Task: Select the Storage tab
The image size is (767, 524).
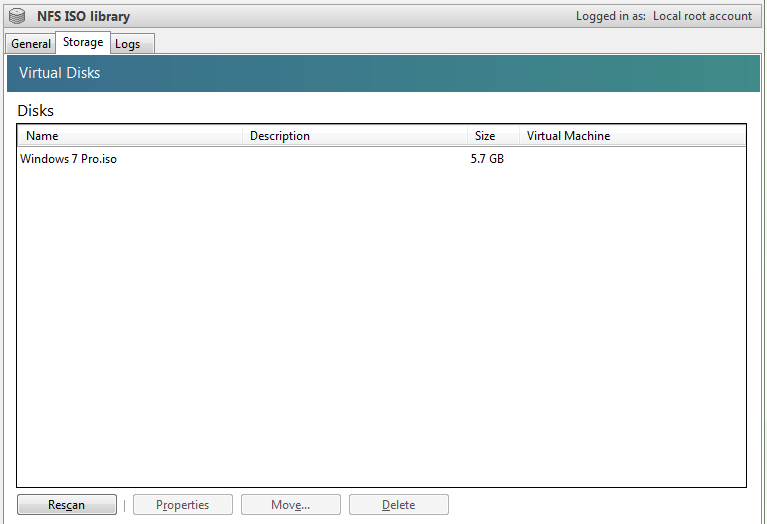Action: tap(83, 42)
